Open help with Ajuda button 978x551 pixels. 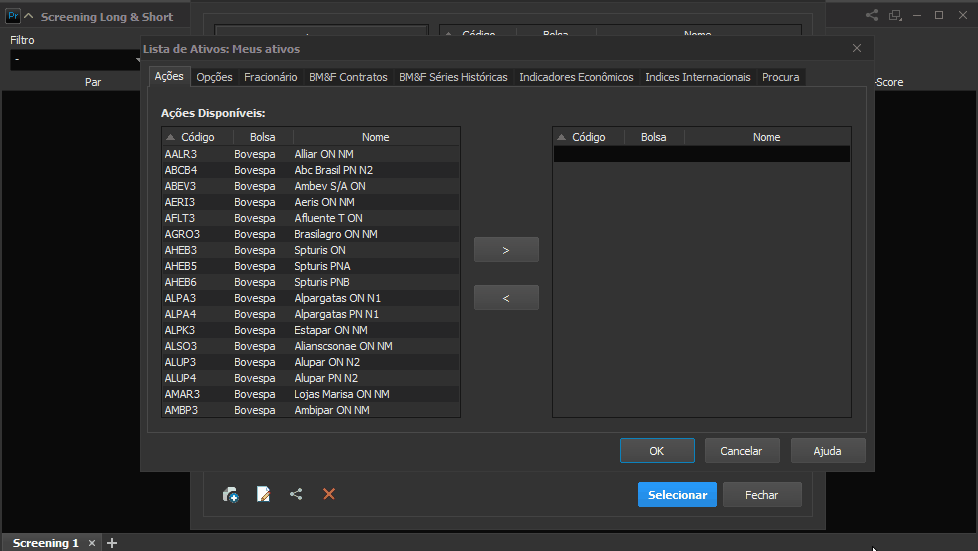point(828,451)
